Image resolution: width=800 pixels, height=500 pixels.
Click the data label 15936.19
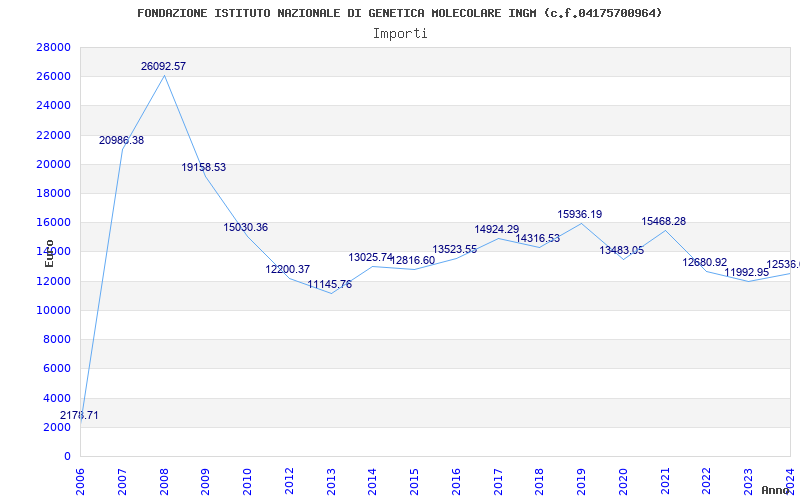coord(580,215)
